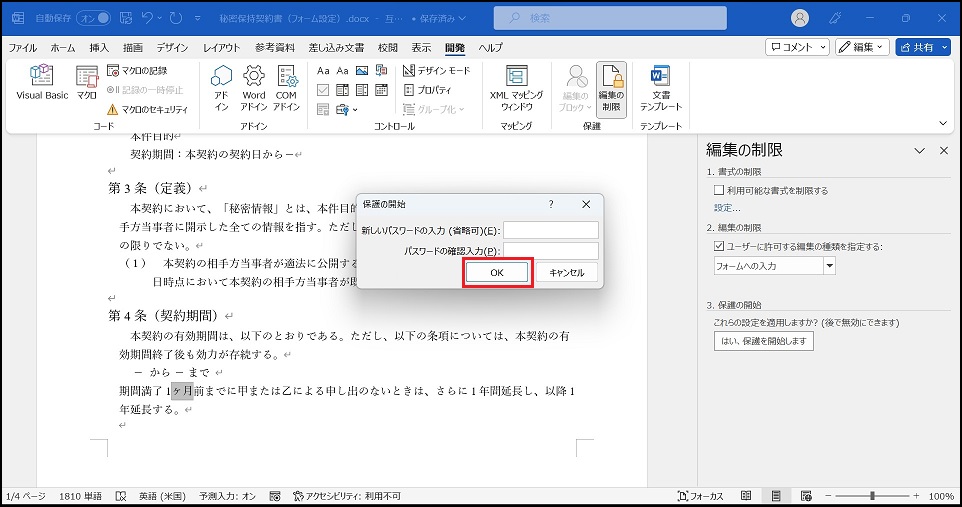Insert combo box content control
962x507 pixels.
coord(342,90)
